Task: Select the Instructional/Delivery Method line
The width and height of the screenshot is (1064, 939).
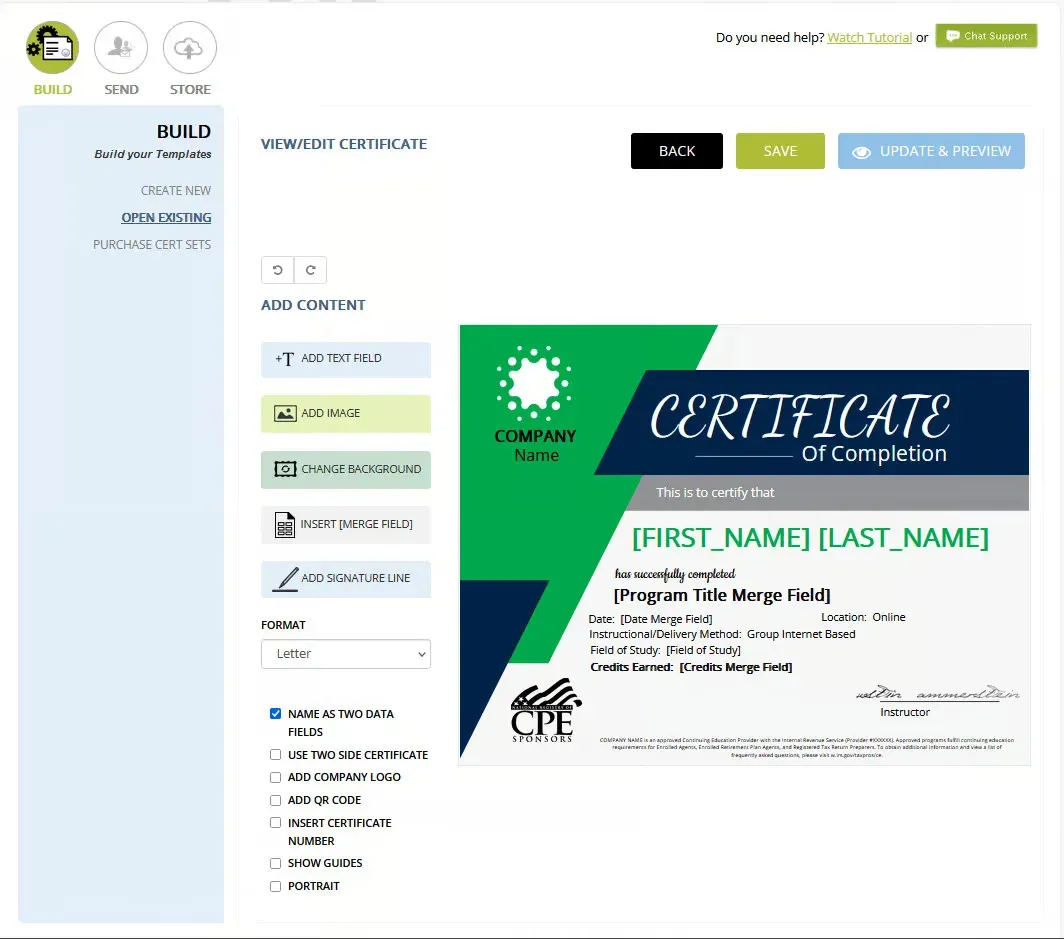Action: click(722, 634)
